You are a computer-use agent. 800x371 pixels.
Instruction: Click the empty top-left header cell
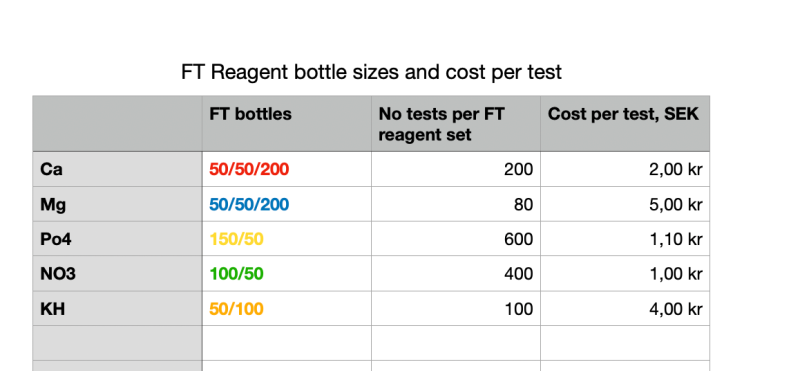tap(117, 123)
